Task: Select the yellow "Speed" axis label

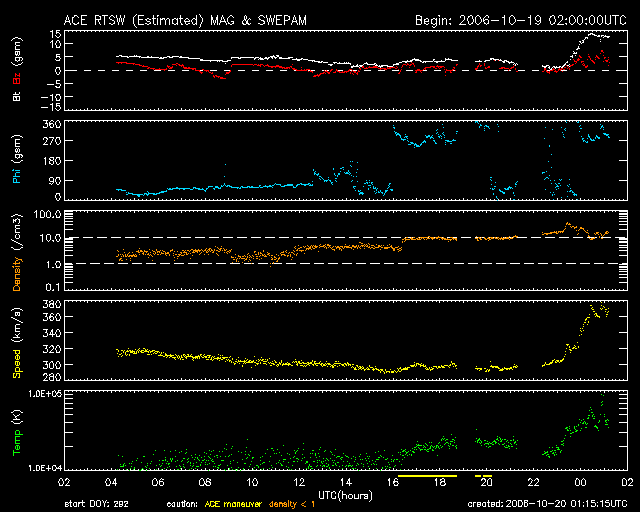Action: pos(17,363)
